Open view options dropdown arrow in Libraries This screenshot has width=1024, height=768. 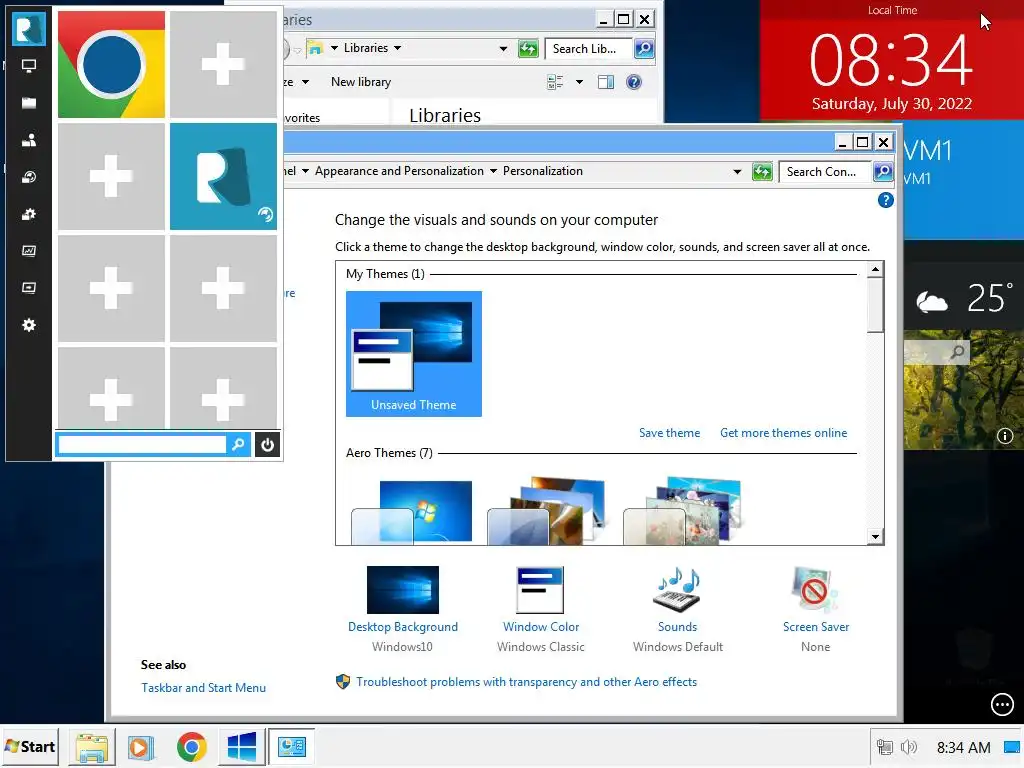(579, 82)
